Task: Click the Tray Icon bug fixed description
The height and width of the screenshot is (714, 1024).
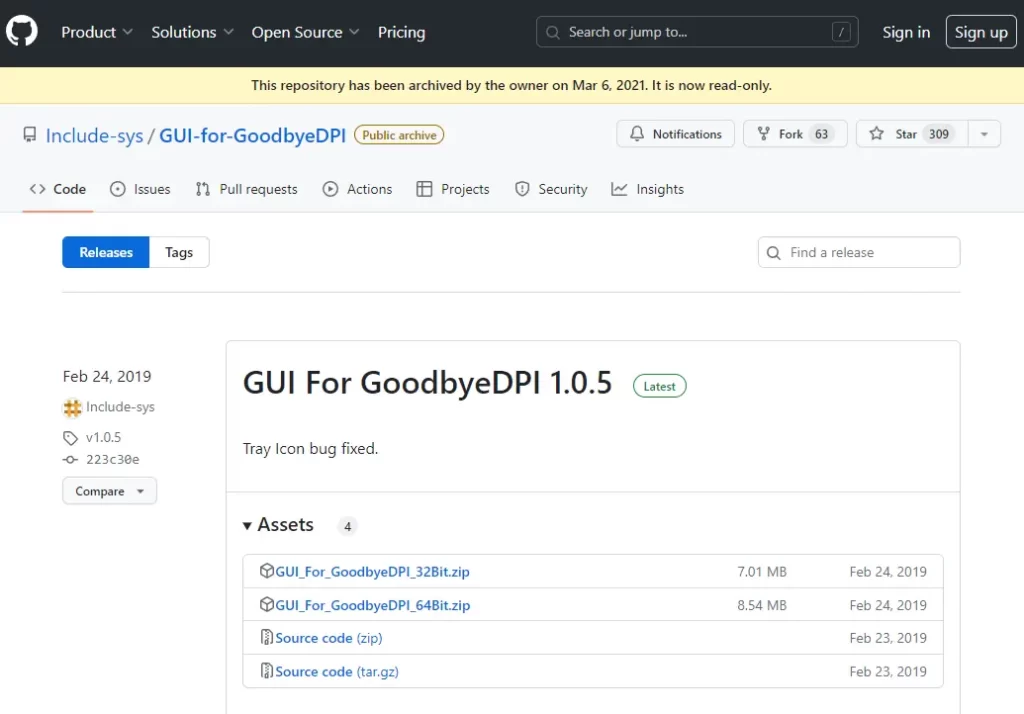Action: click(x=310, y=449)
